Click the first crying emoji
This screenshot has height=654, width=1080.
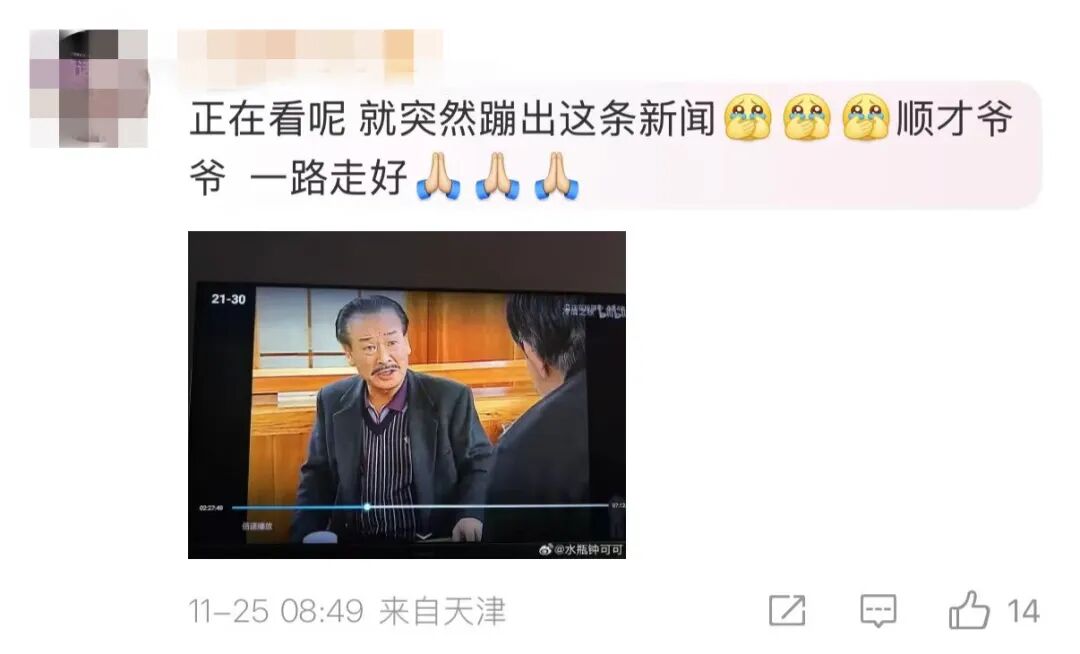pos(748,118)
